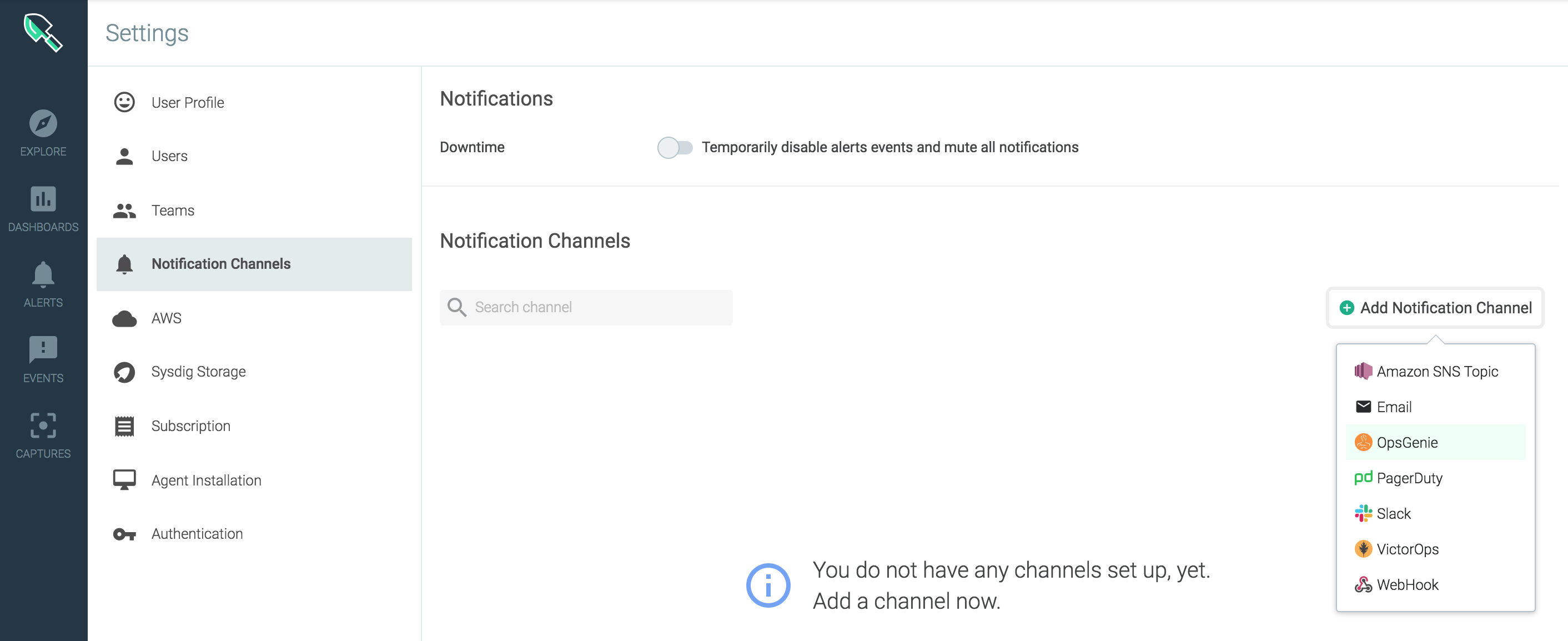Click the Captures icon in sidebar

[x=44, y=435]
